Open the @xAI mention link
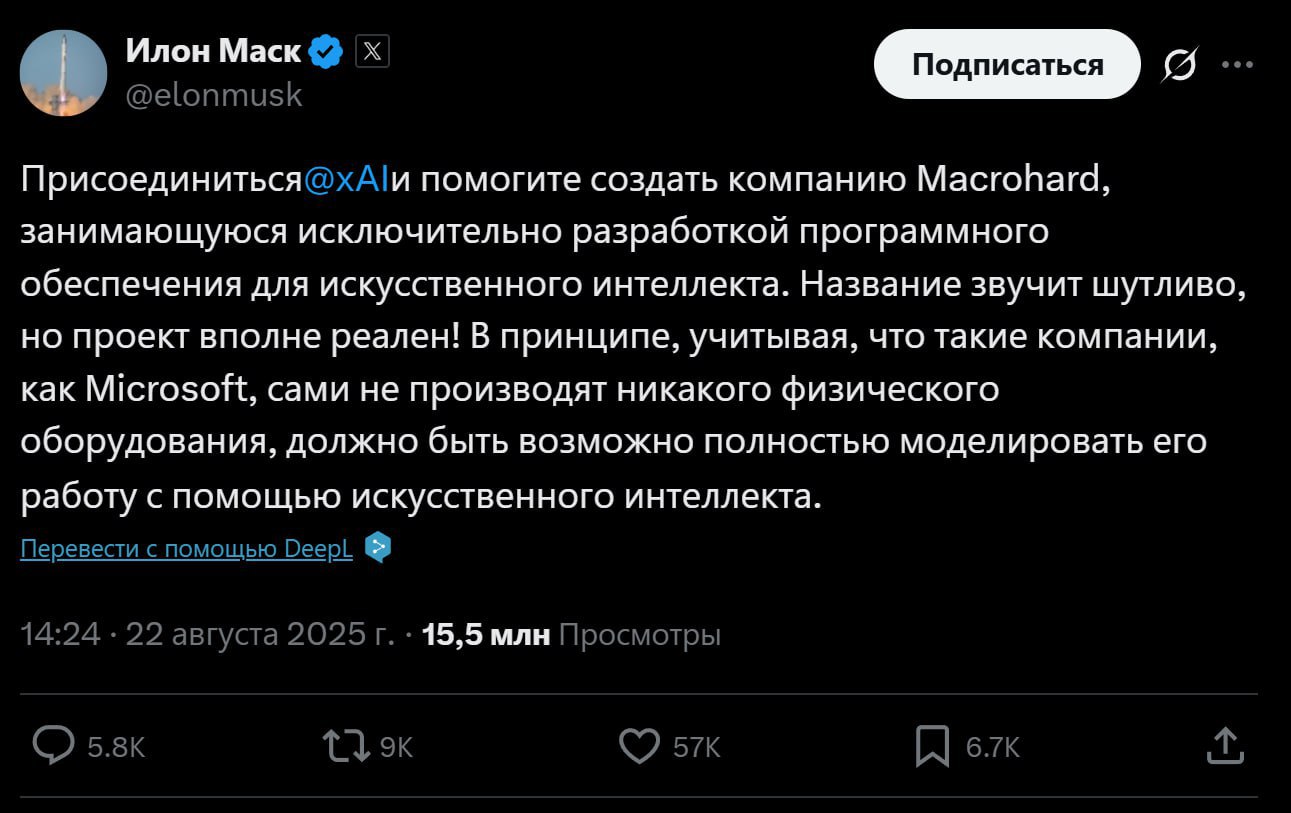This screenshot has height=813, width=1291. (x=347, y=180)
